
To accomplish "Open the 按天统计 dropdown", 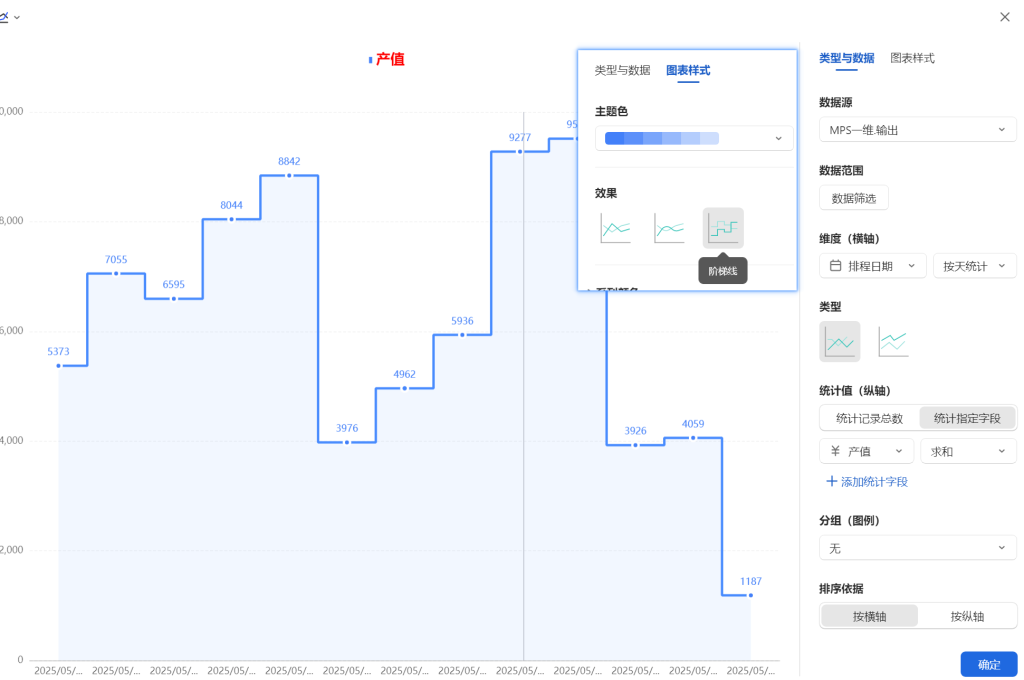I will coord(974,266).
